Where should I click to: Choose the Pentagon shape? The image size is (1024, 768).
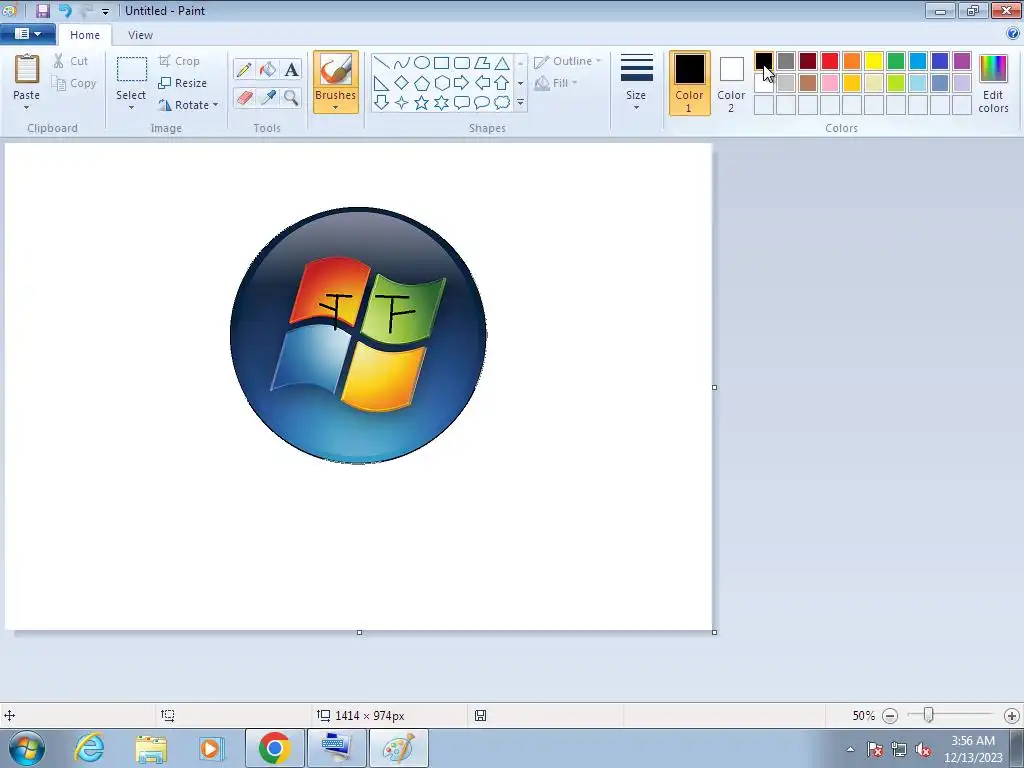click(422, 83)
